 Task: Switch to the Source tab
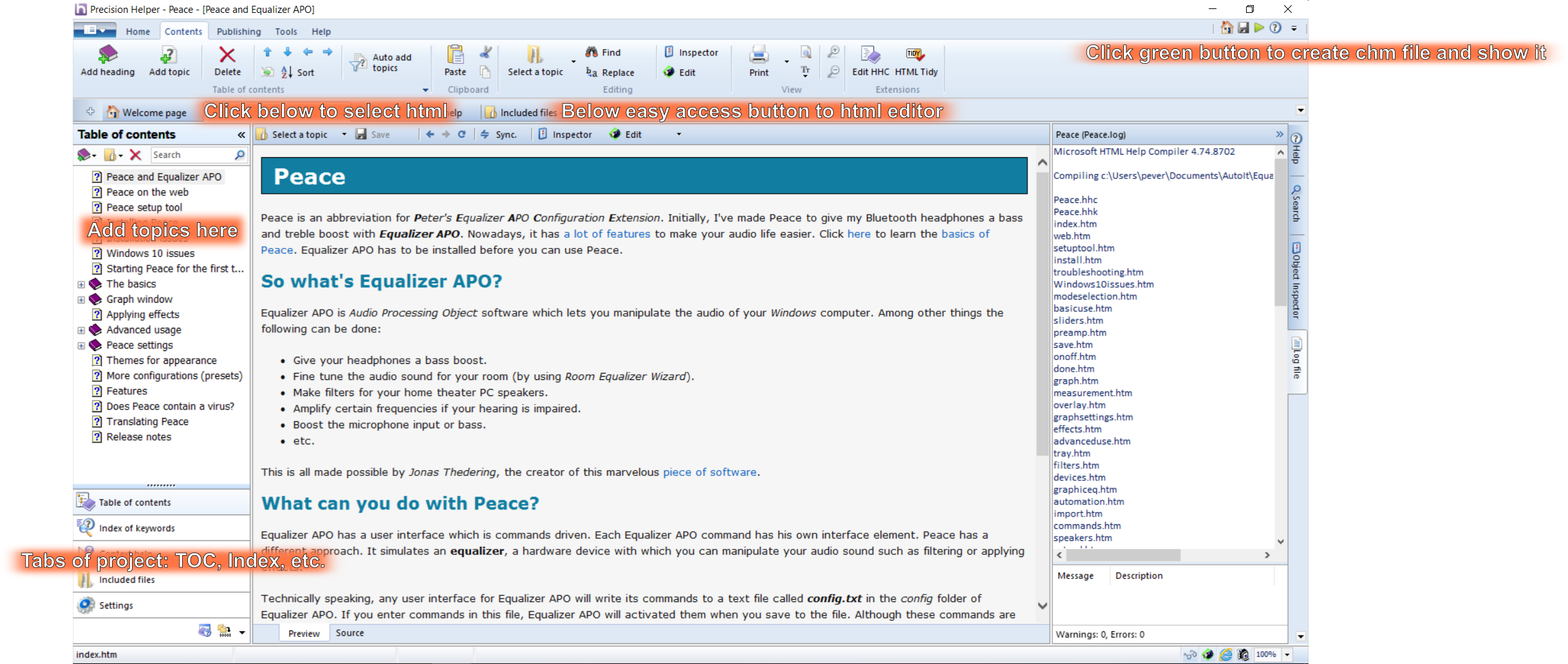coord(350,633)
